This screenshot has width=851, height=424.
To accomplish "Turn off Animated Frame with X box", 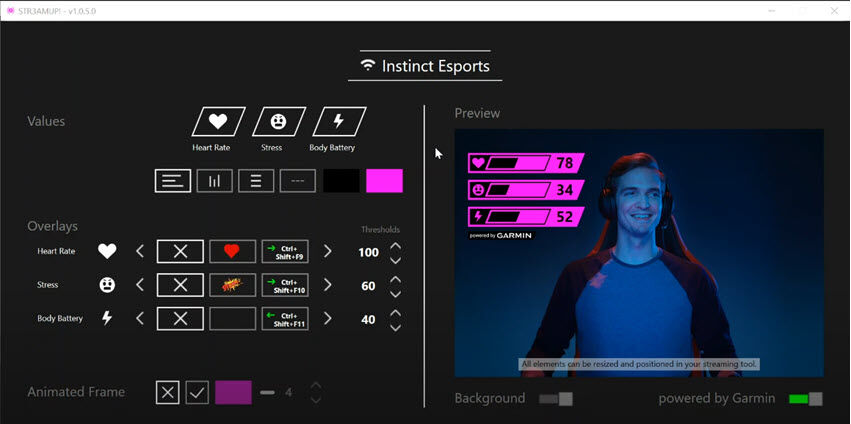I will coord(167,392).
